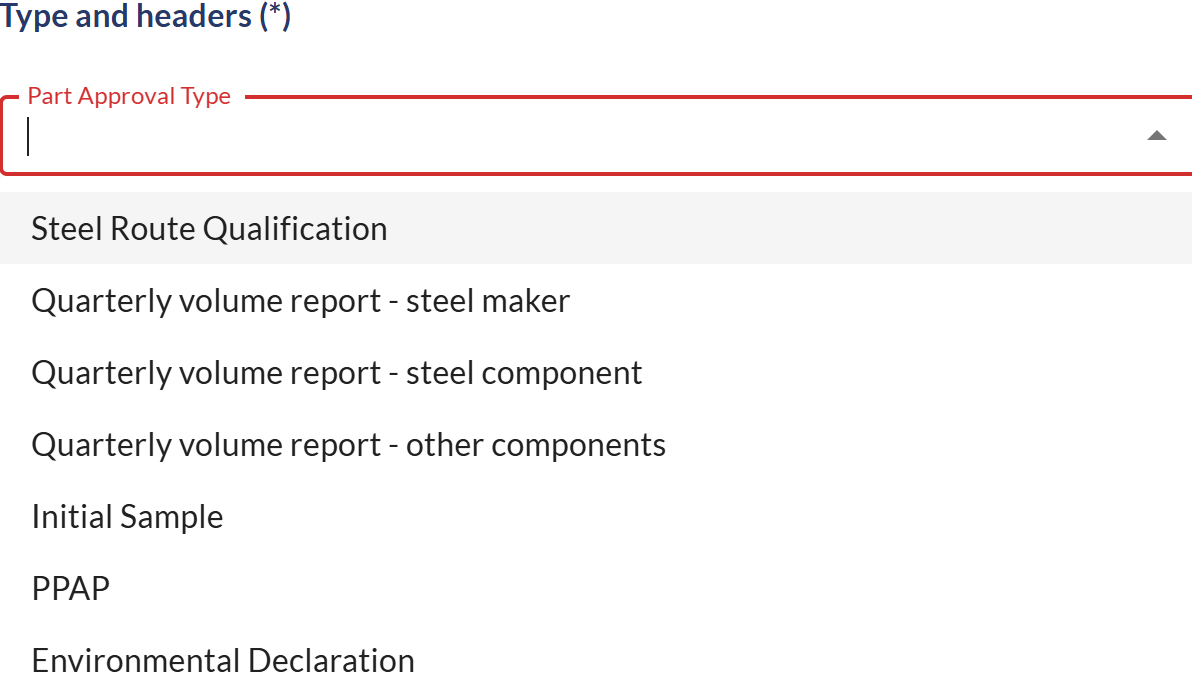Pick the Environmental Declaration option
Screen dimensions: 1192x687
(x=222, y=661)
